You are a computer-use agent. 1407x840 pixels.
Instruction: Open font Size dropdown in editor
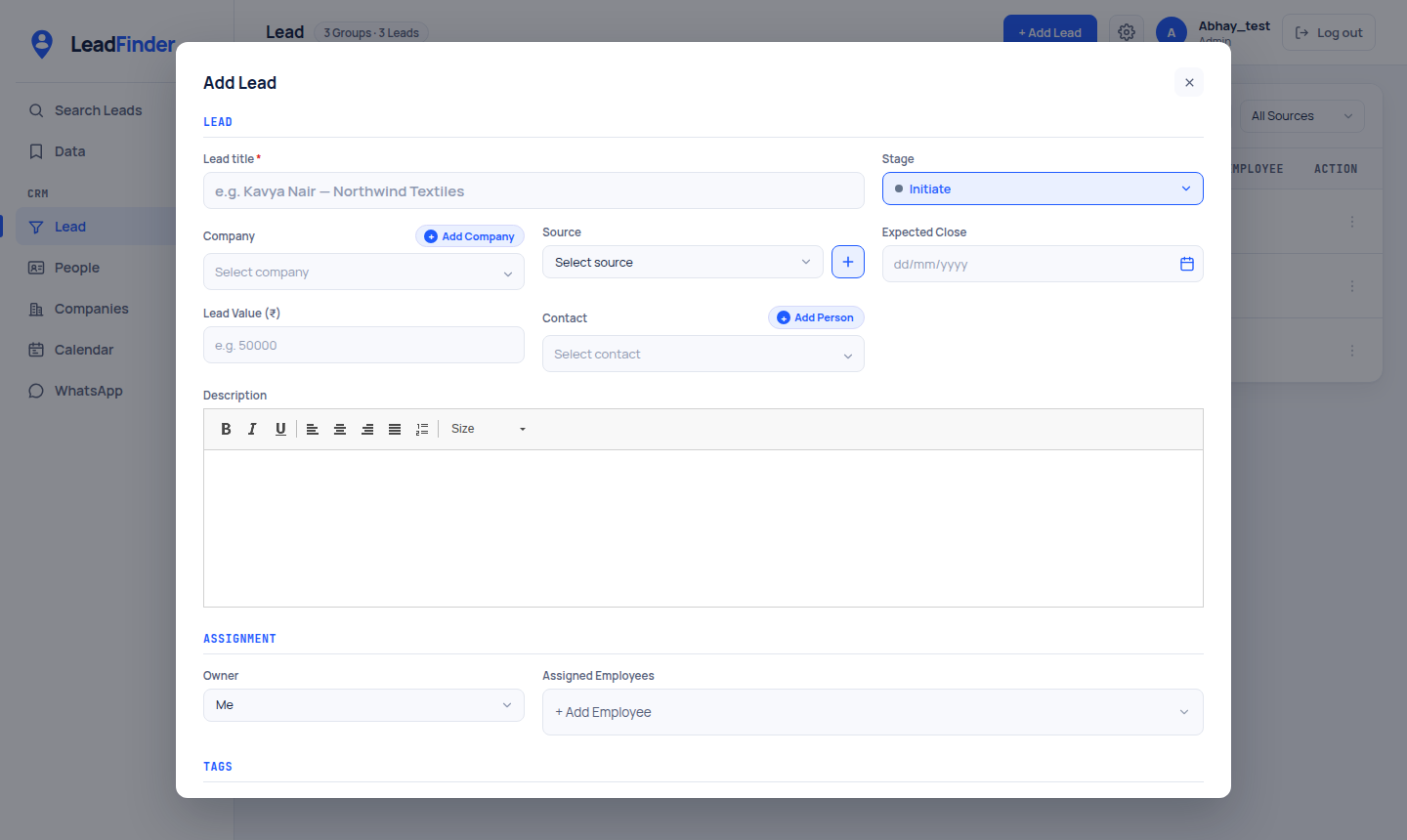[489, 429]
